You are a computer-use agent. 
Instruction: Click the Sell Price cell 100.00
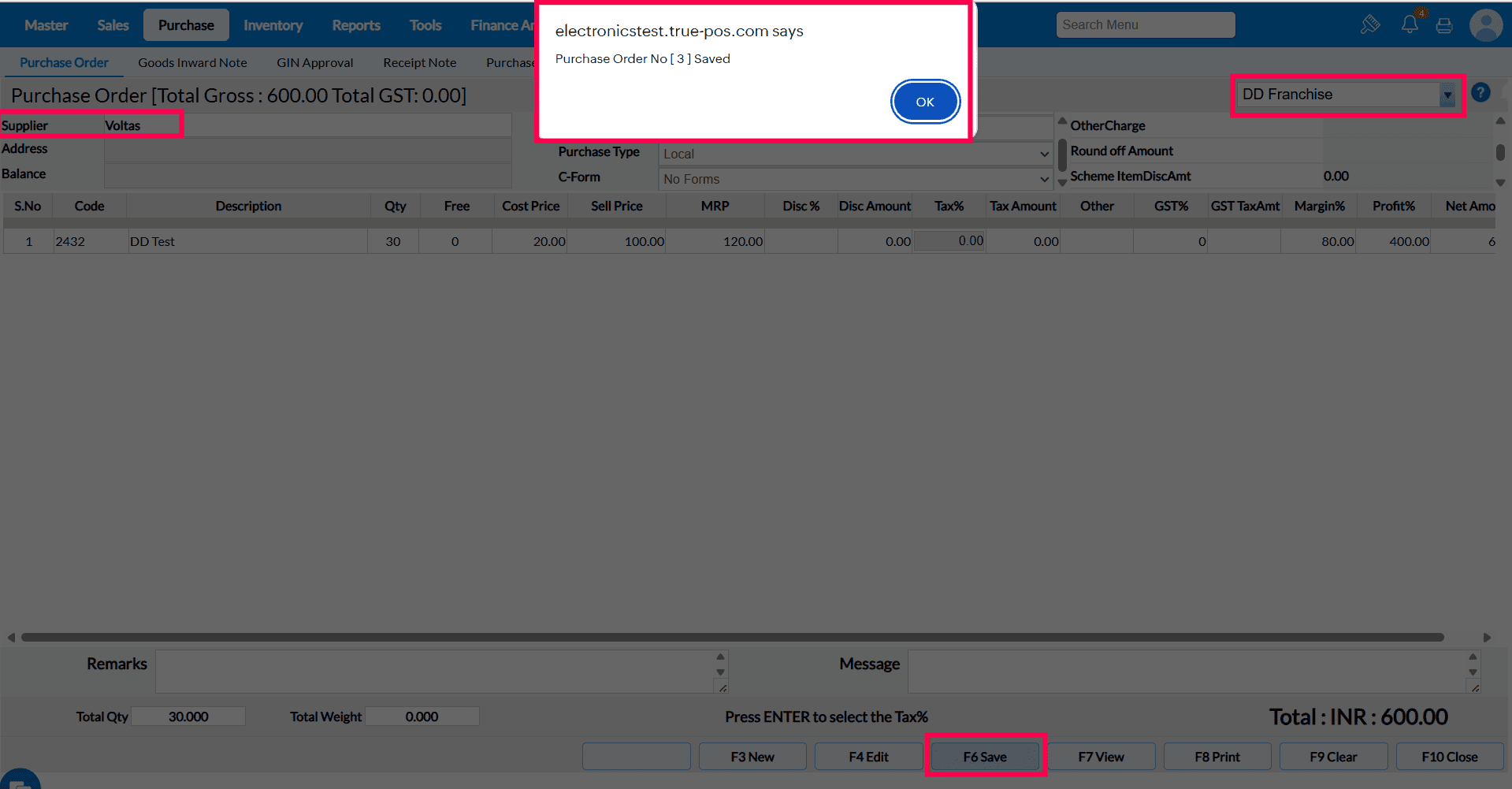pyautogui.click(x=617, y=241)
